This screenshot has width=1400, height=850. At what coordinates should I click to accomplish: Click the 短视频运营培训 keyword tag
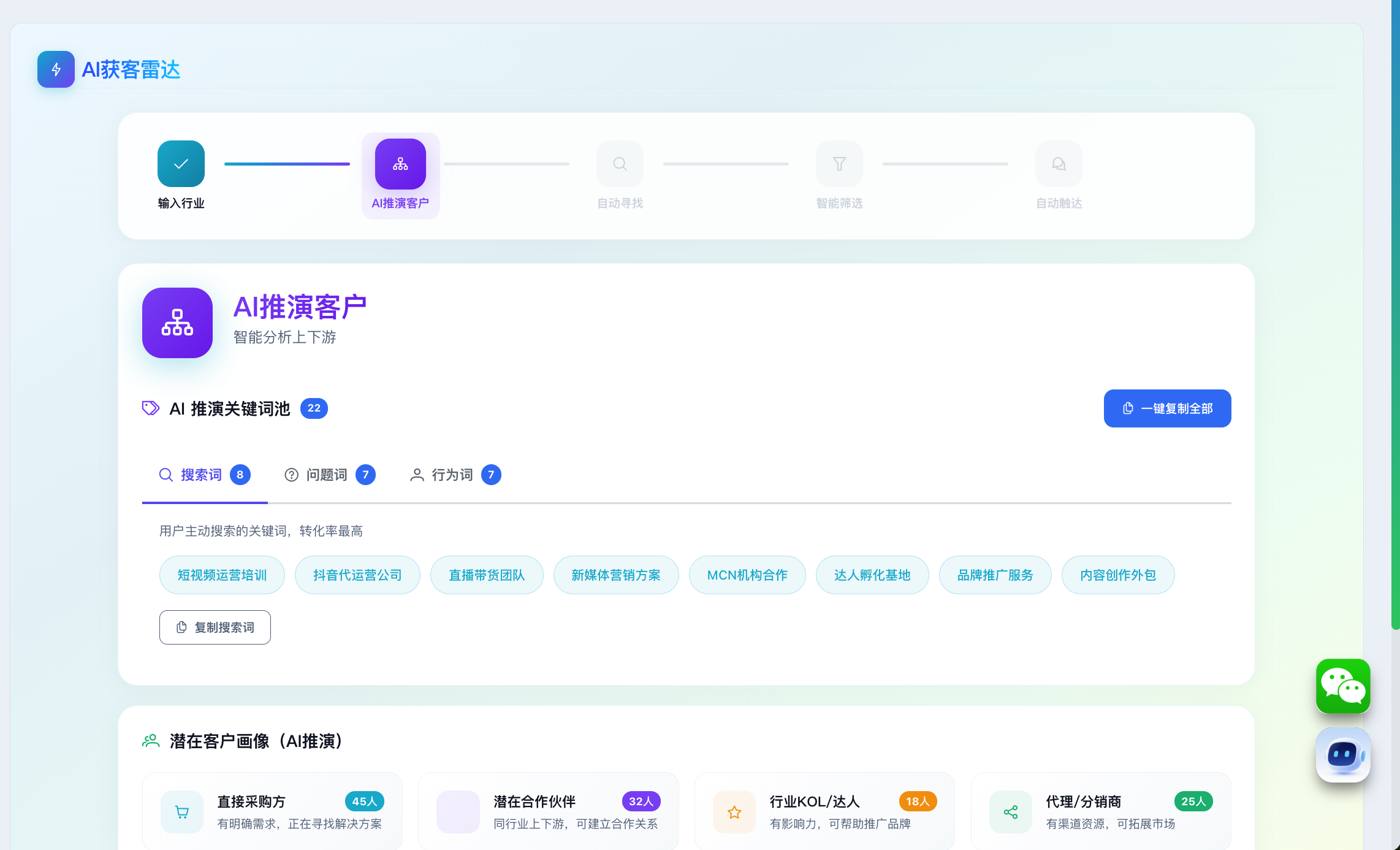click(x=222, y=575)
